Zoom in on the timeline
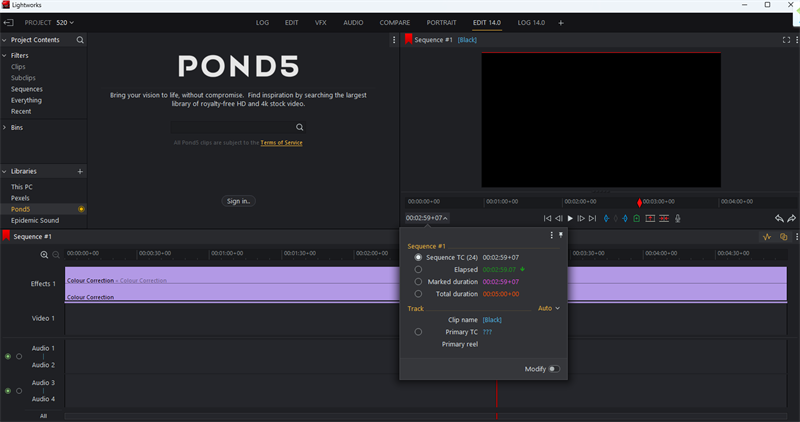 pyautogui.click(x=44, y=255)
